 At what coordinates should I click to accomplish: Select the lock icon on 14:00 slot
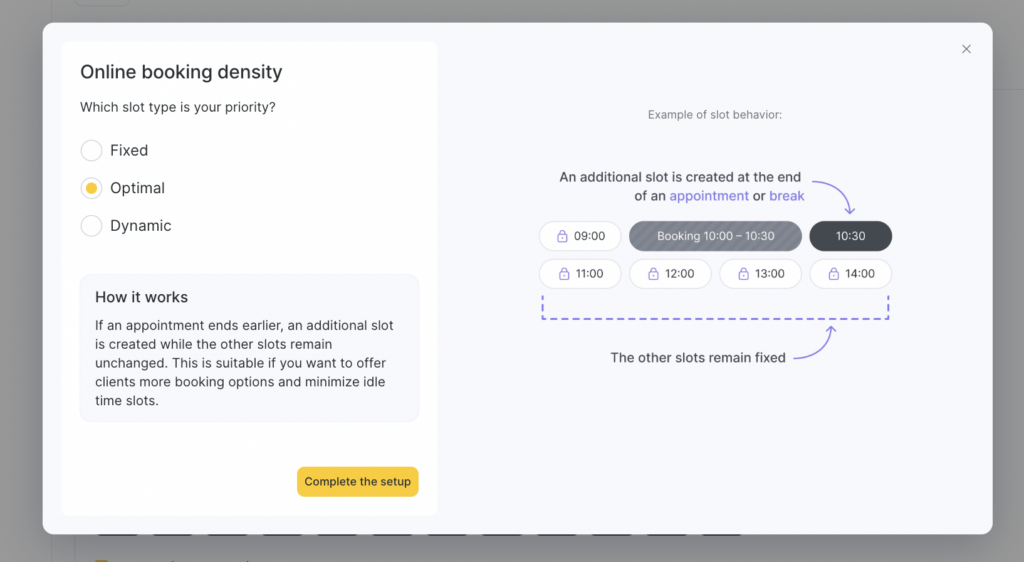tap(833, 274)
